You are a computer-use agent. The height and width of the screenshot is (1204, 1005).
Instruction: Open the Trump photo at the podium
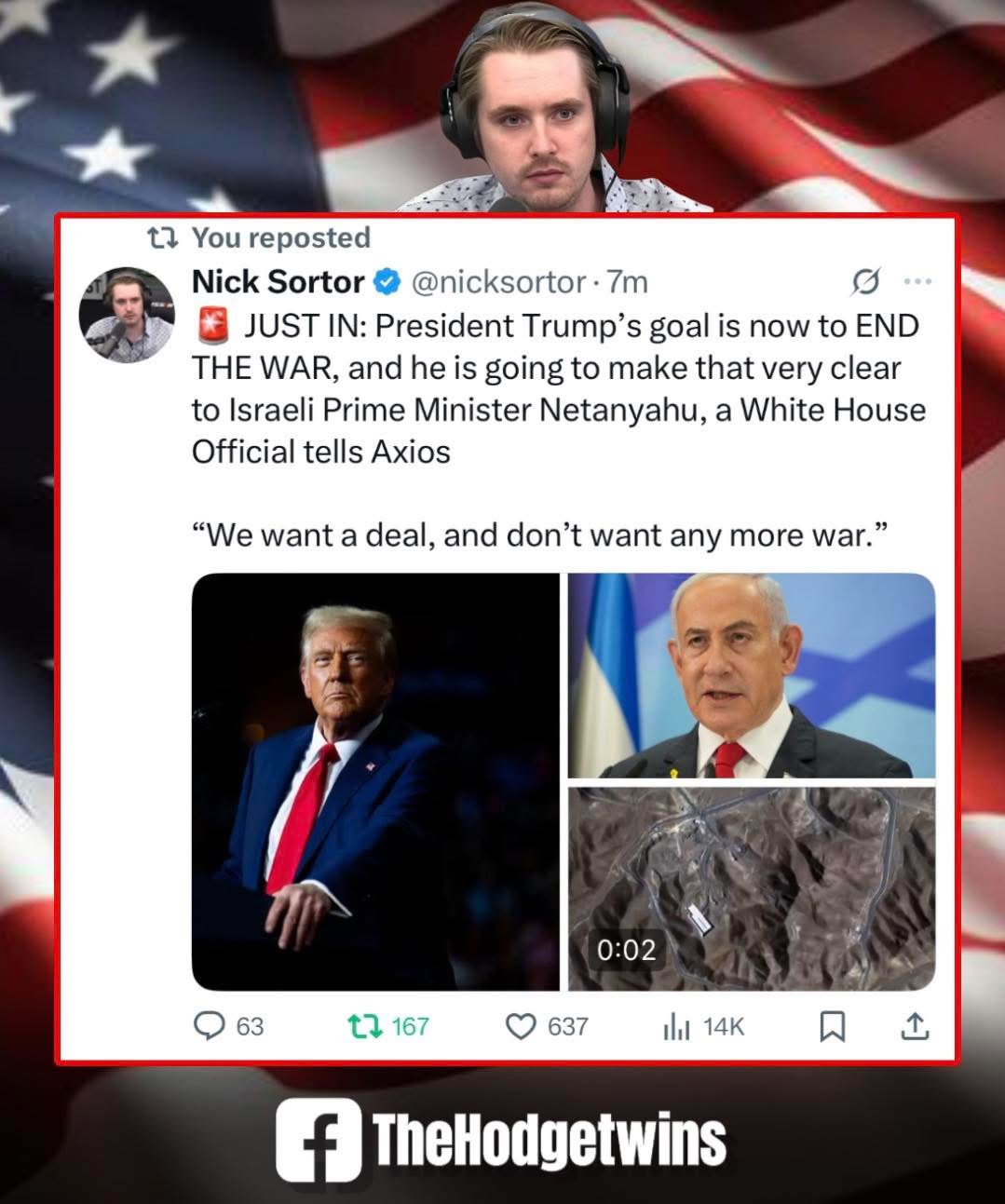374,781
